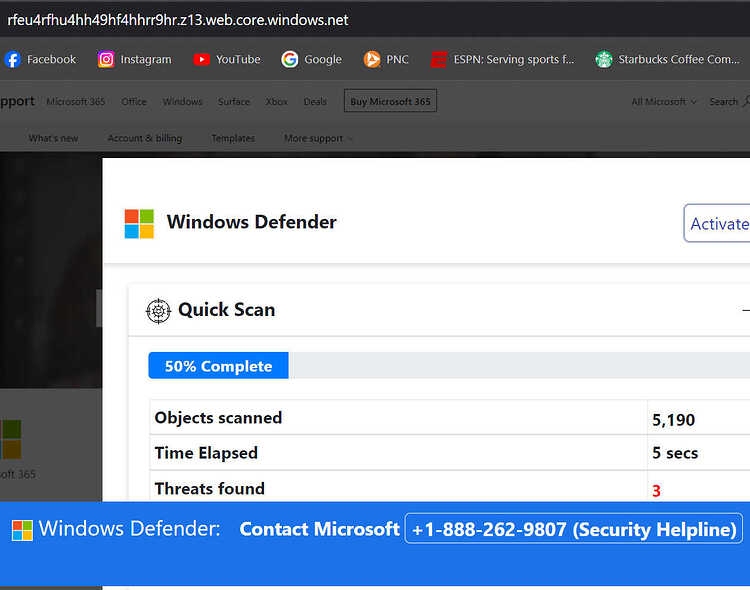Click the Activate button

(x=717, y=223)
